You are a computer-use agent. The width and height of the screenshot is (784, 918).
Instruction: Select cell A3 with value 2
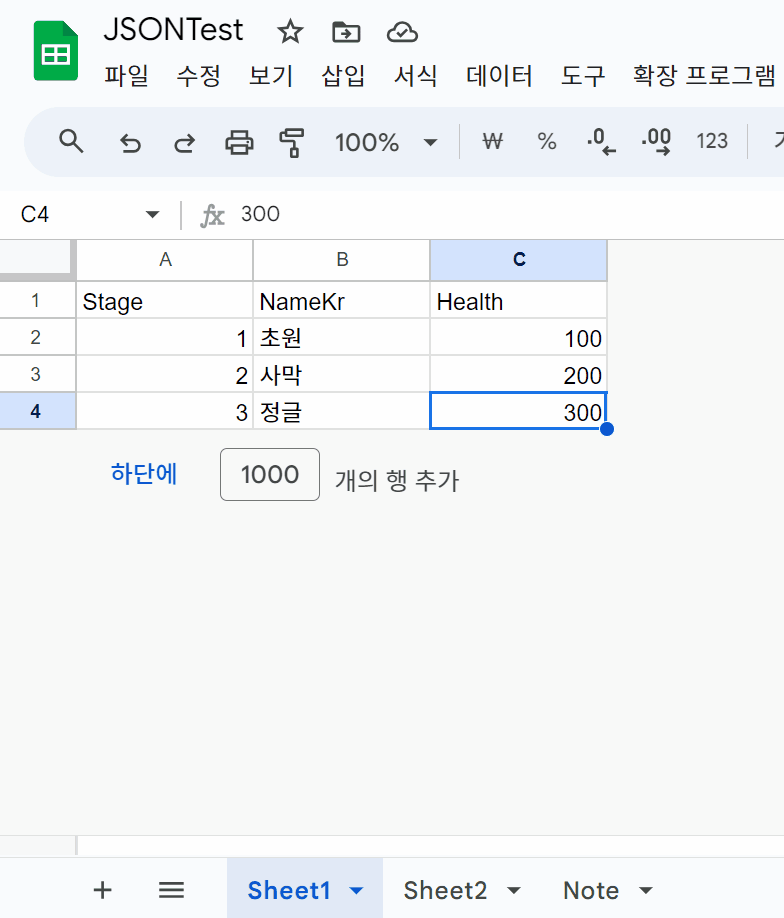pyautogui.click(x=165, y=375)
